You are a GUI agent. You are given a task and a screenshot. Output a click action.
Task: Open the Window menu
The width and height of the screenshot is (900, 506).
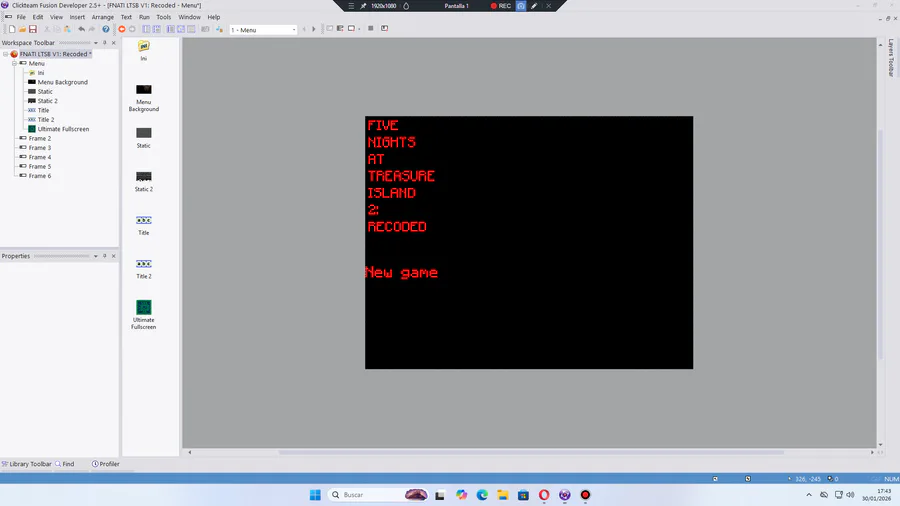click(189, 17)
